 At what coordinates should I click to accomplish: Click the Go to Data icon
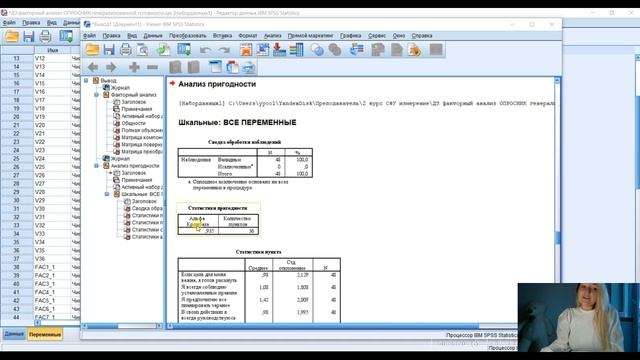pyautogui.click(x=246, y=50)
